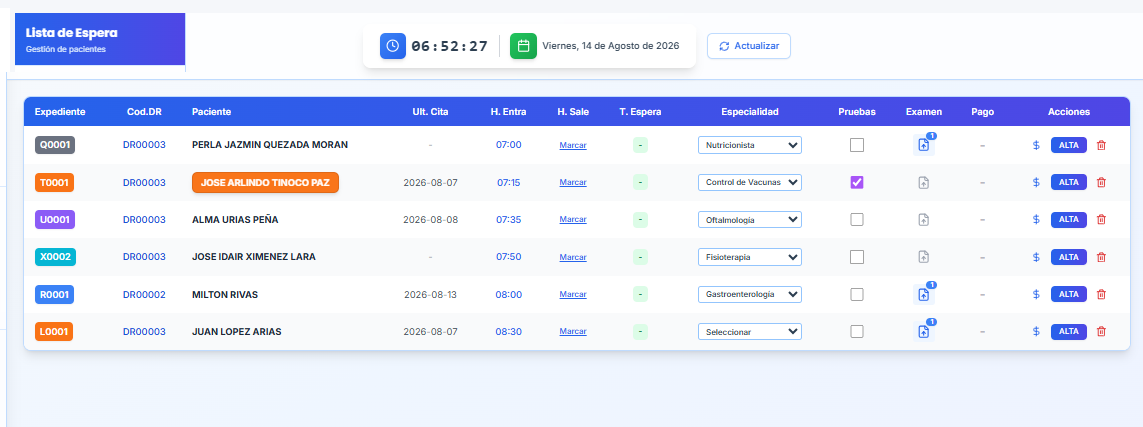
Task: Click the blue R0001 expediente badge
Action: 55,294
